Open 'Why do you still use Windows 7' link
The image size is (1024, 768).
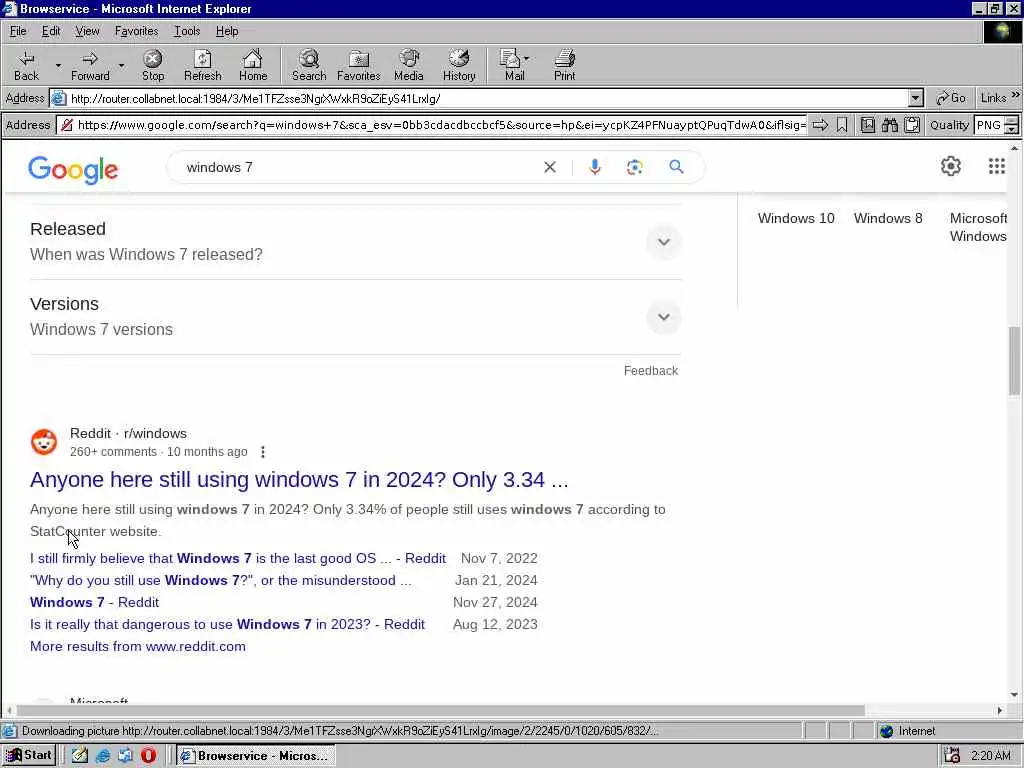[221, 581]
